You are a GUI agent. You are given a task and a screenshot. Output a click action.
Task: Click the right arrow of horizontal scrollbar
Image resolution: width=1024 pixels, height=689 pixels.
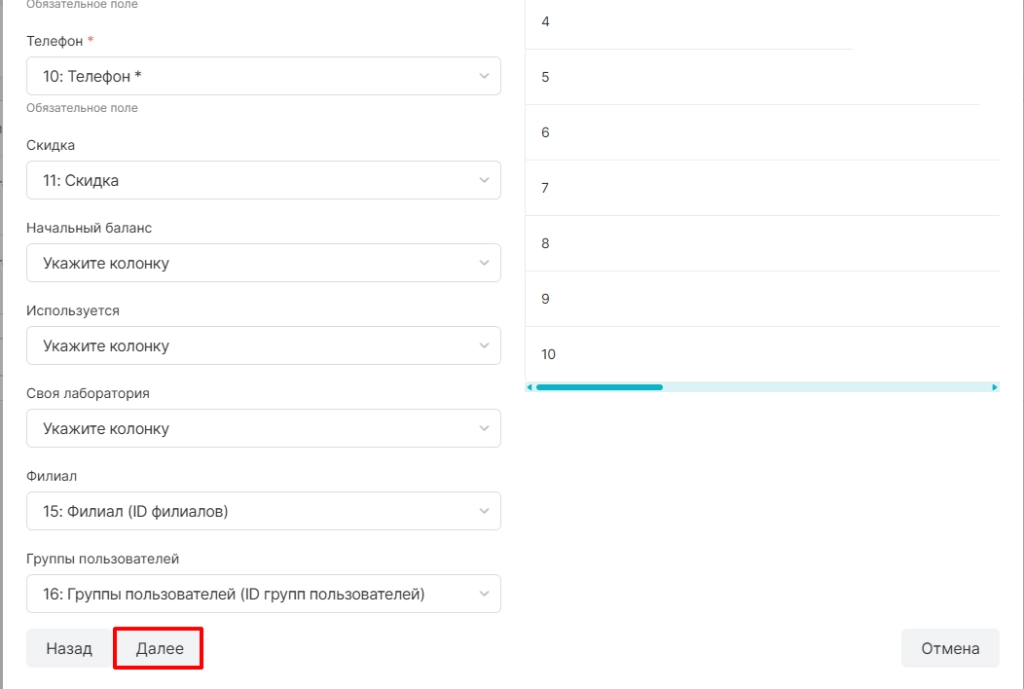[995, 387]
